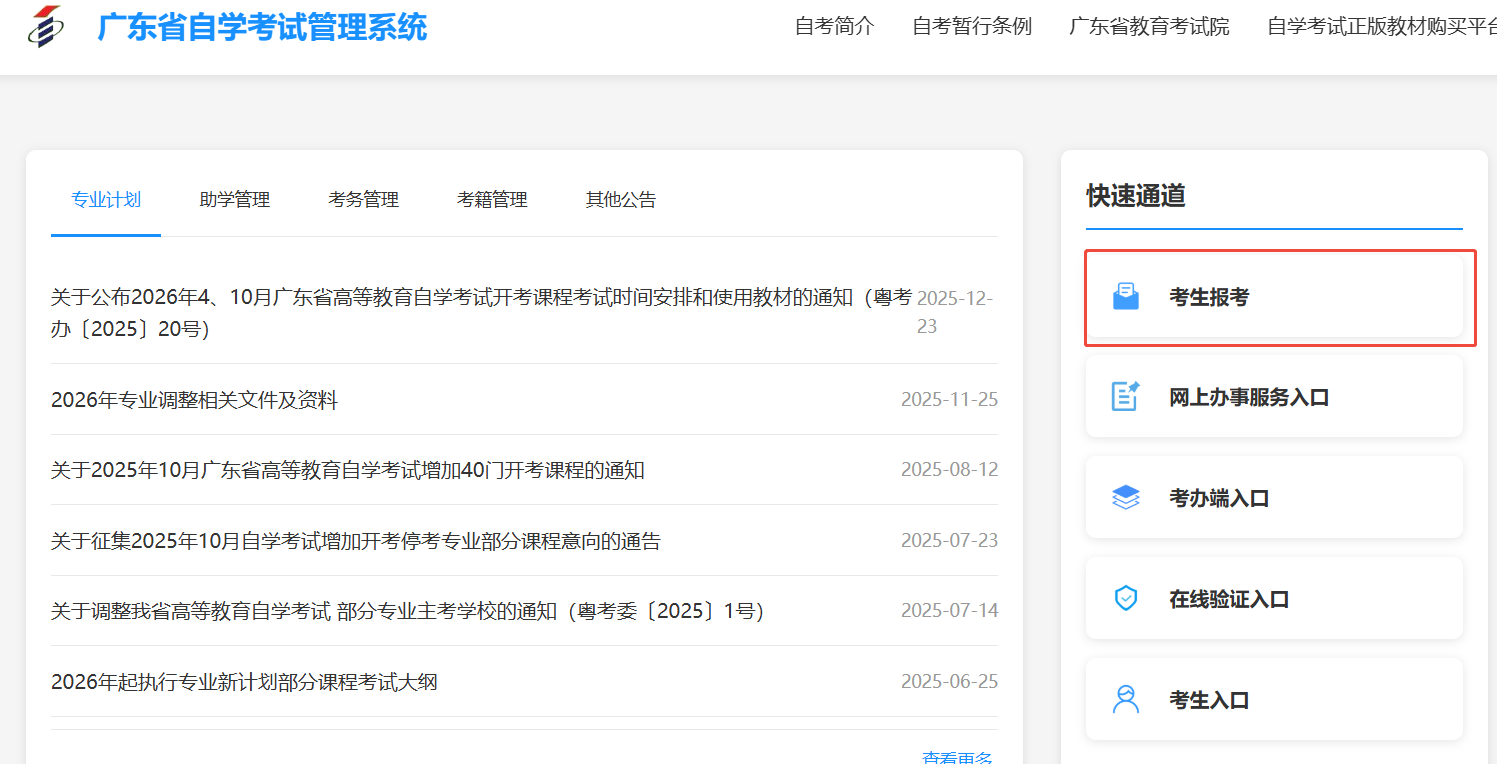Image resolution: width=1497 pixels, height=764 pixels.
Task: Click the 广东省自学考试管理系统 site title
Action: (x=262, y=27)
